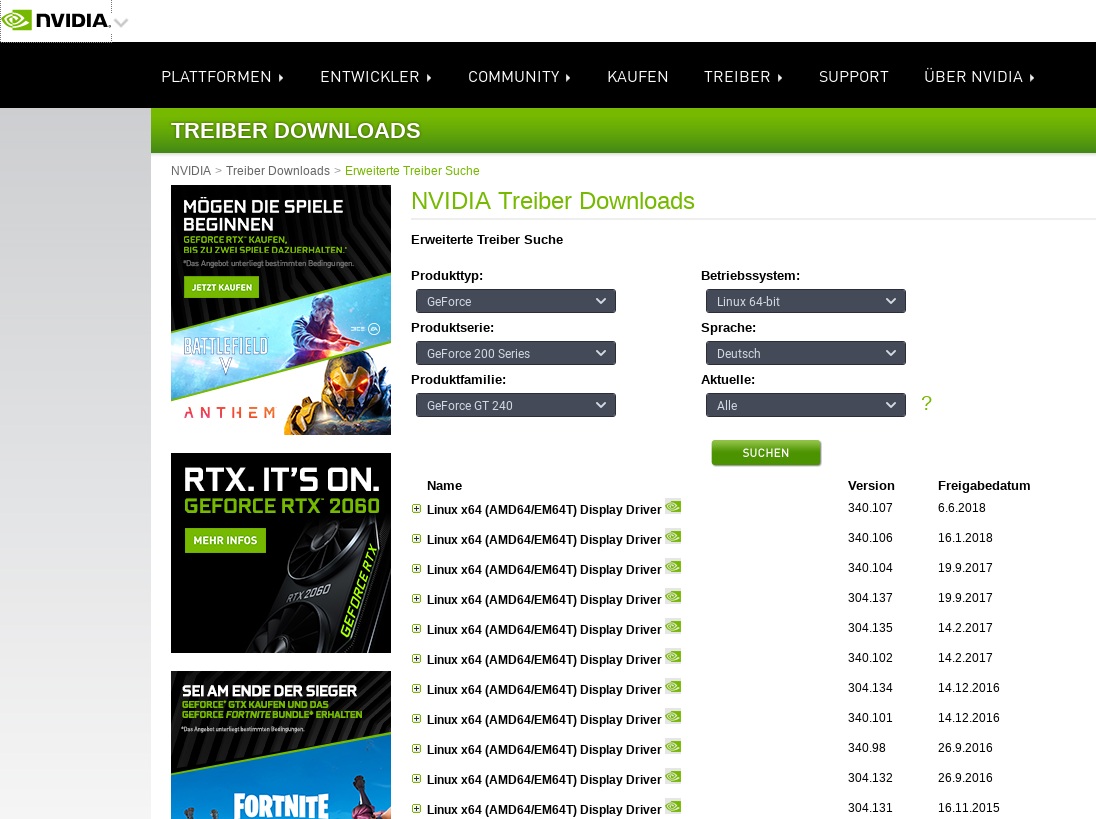Click MEHR INFOS in the RTX 2060 ad

[225, 540]
